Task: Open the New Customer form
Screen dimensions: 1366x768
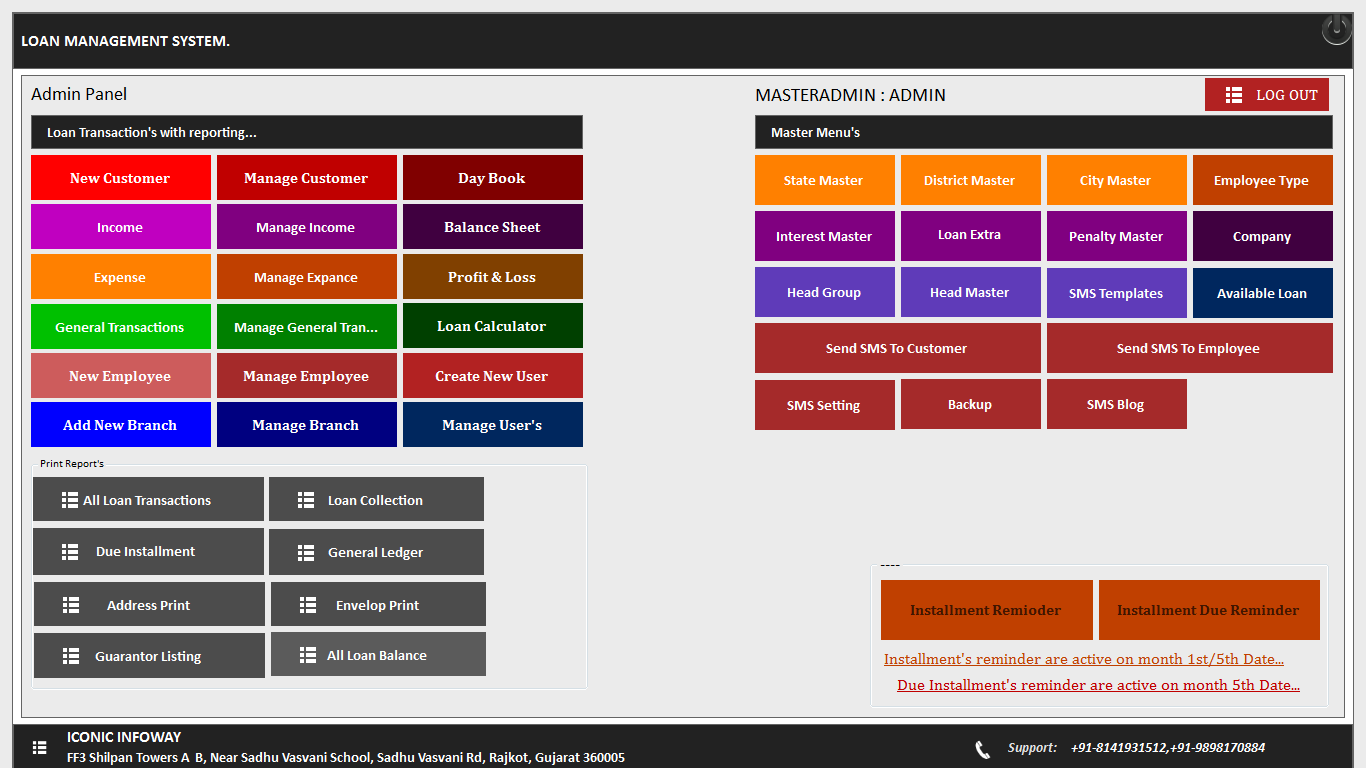Action: 120,178
